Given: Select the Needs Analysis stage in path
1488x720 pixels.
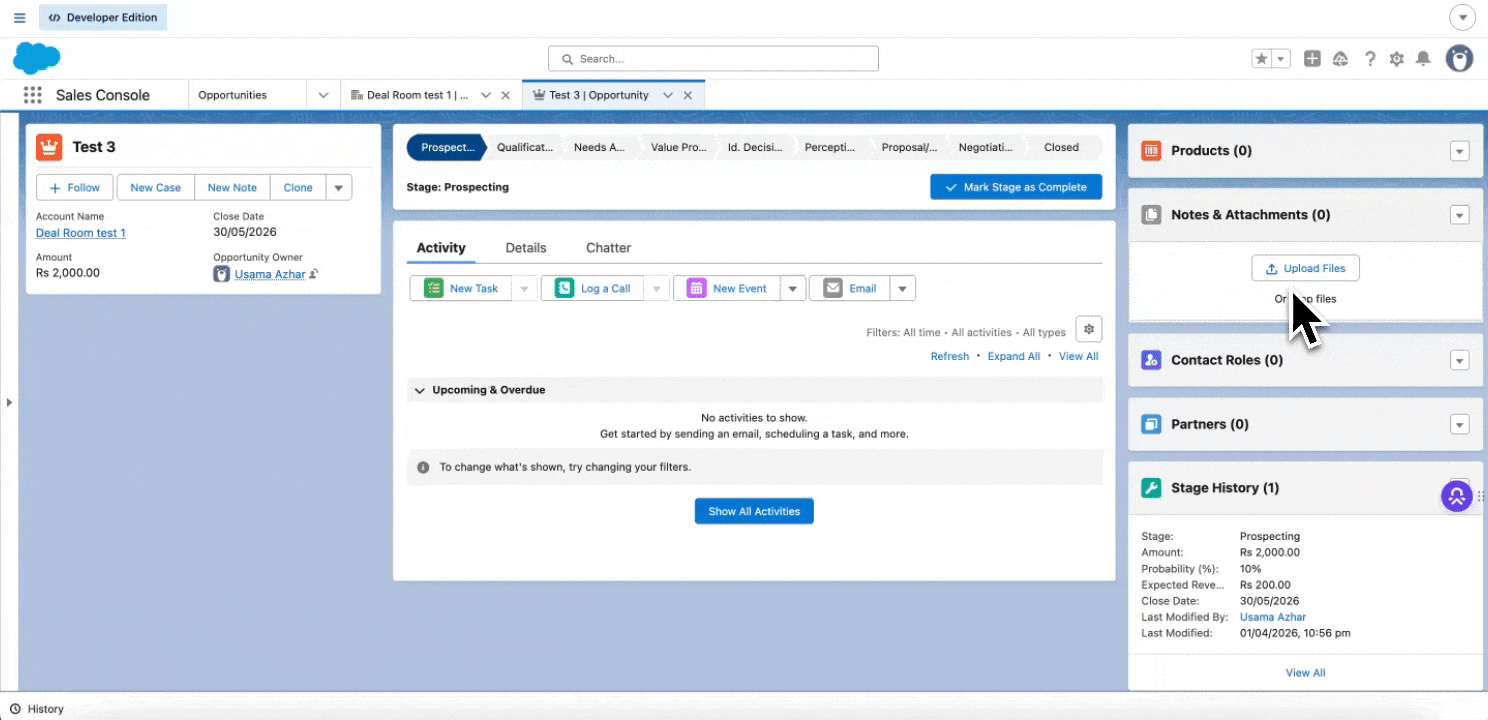Looking at the screenshot, I should tap(599, 147).
